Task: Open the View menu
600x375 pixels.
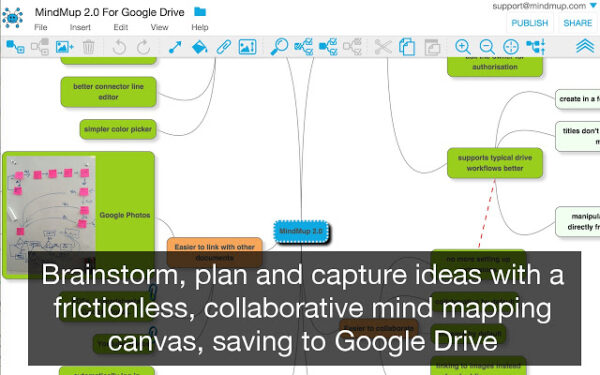Action: tap(159, 27)
